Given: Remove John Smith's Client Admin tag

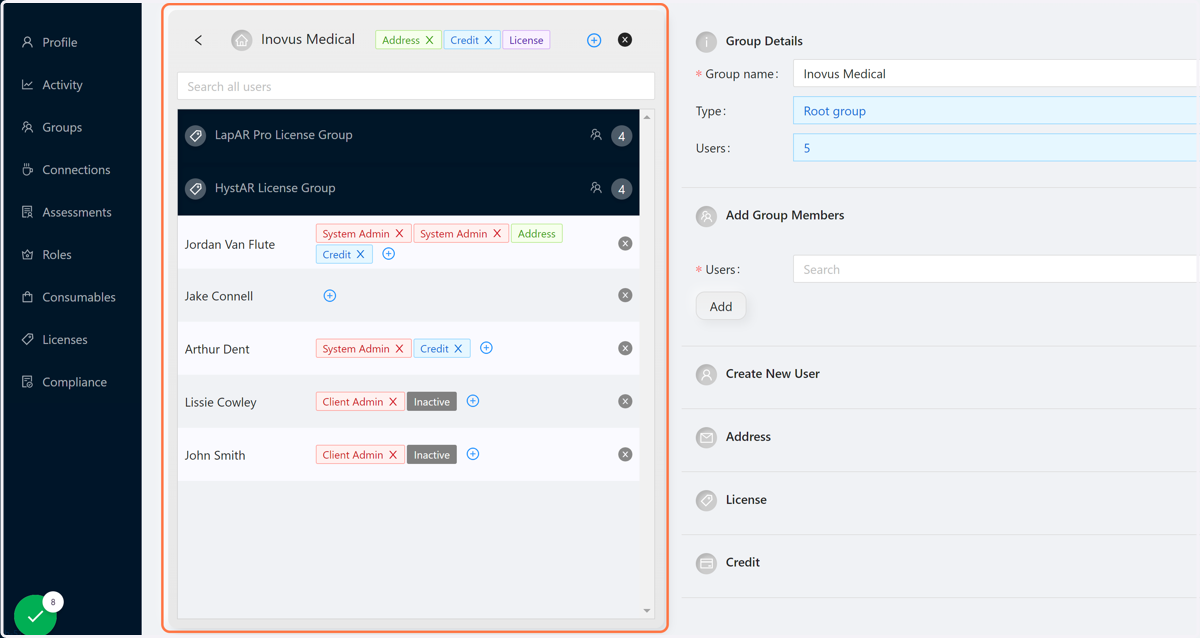Looking at the screenshot, I should [393, 455].
